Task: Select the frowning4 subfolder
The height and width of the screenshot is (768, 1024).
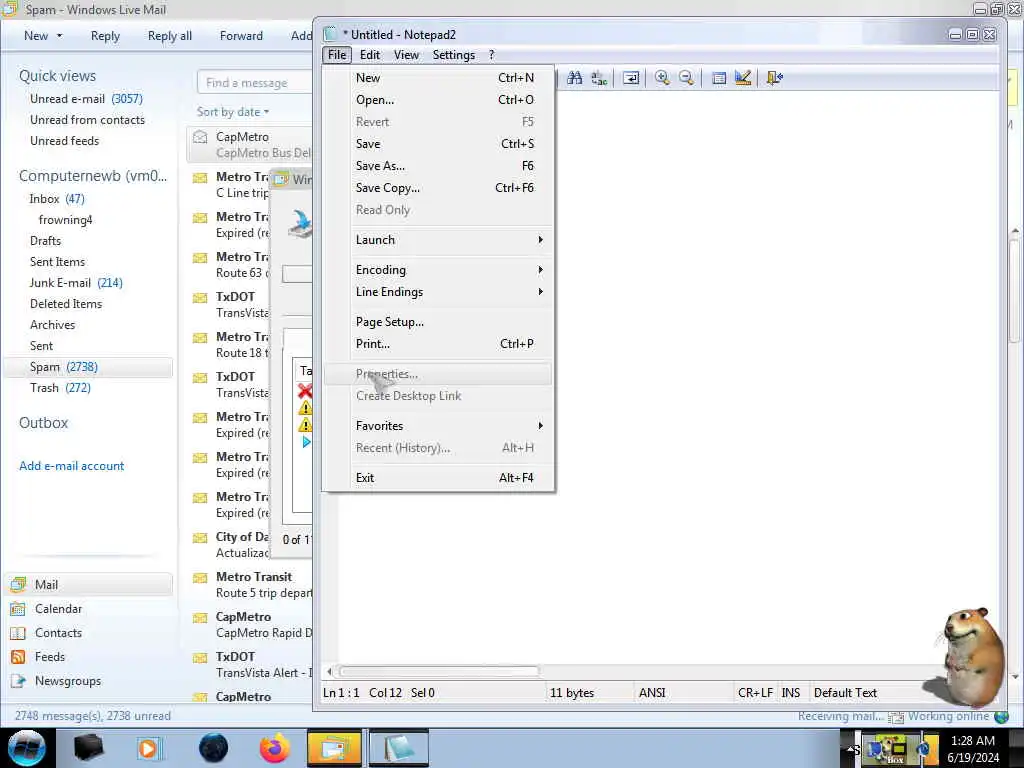Action: point(65,219)
